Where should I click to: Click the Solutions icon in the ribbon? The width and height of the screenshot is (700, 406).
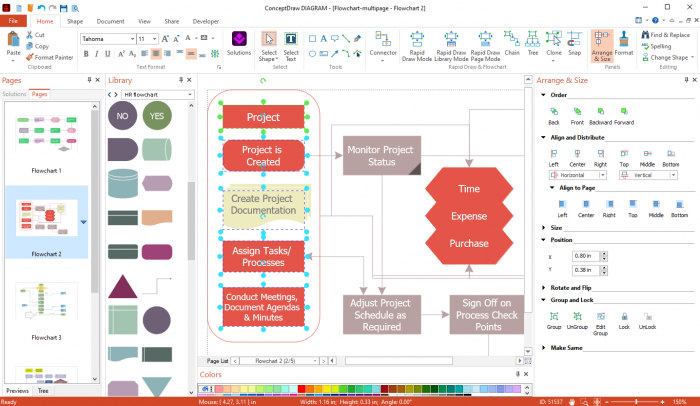[239, 43]
